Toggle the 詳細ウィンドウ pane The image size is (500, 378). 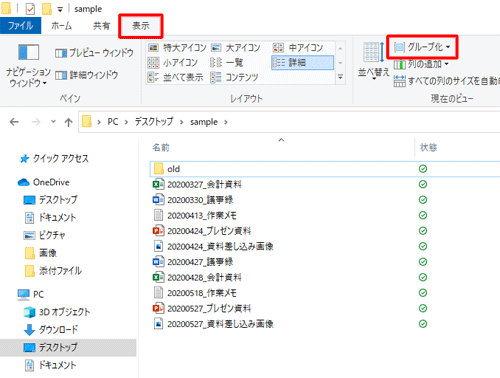coord(86,75)
